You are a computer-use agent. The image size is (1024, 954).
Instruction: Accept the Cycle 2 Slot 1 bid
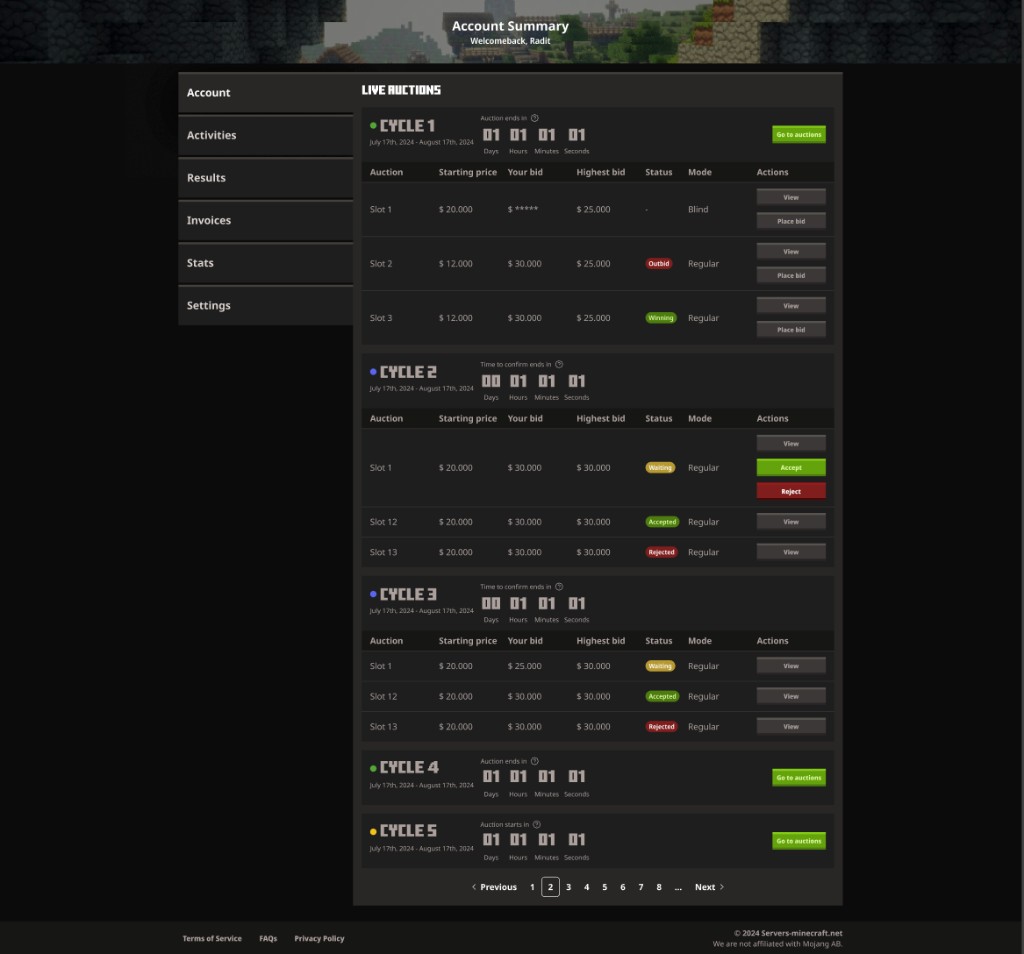pos(791,468)
